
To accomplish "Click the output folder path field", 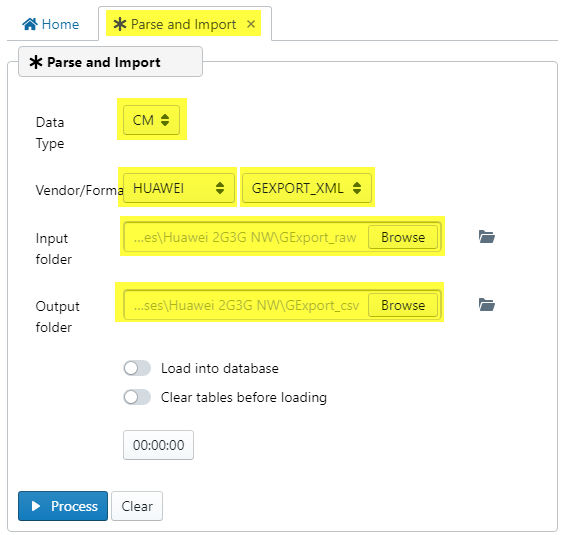I will (245, 305).
